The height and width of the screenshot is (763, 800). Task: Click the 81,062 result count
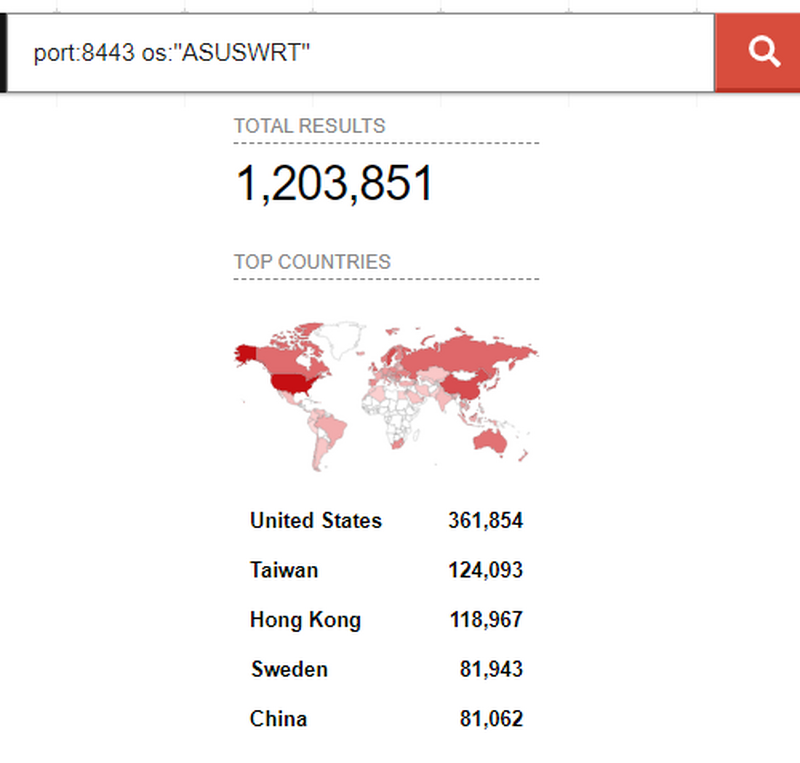pos(491,719)
